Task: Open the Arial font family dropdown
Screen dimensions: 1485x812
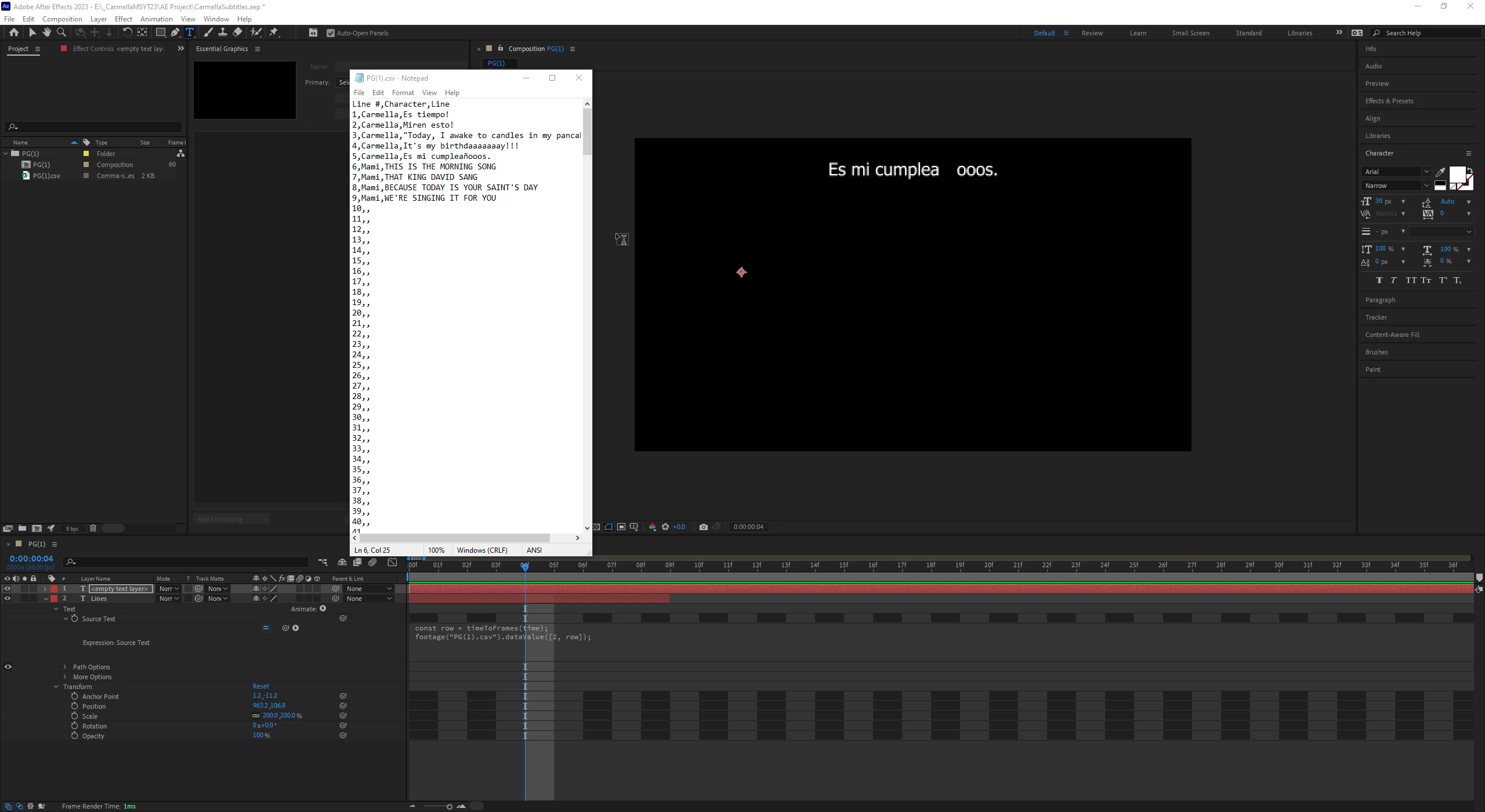Action: (1426, 172)
